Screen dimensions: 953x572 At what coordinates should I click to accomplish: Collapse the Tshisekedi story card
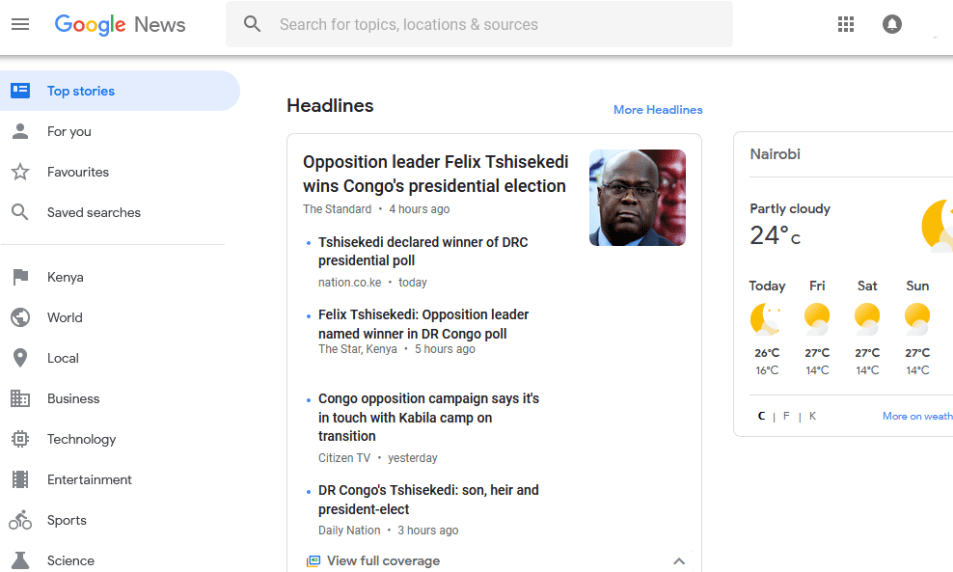679,561
